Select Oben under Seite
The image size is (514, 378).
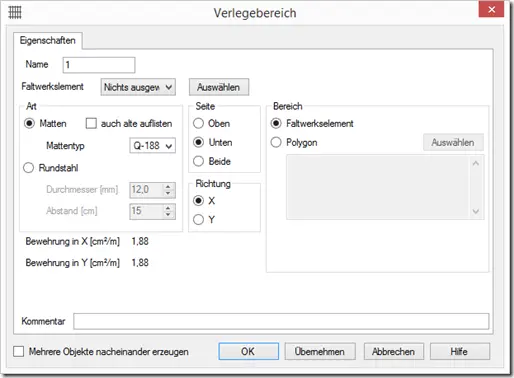(x=198, y=124)
